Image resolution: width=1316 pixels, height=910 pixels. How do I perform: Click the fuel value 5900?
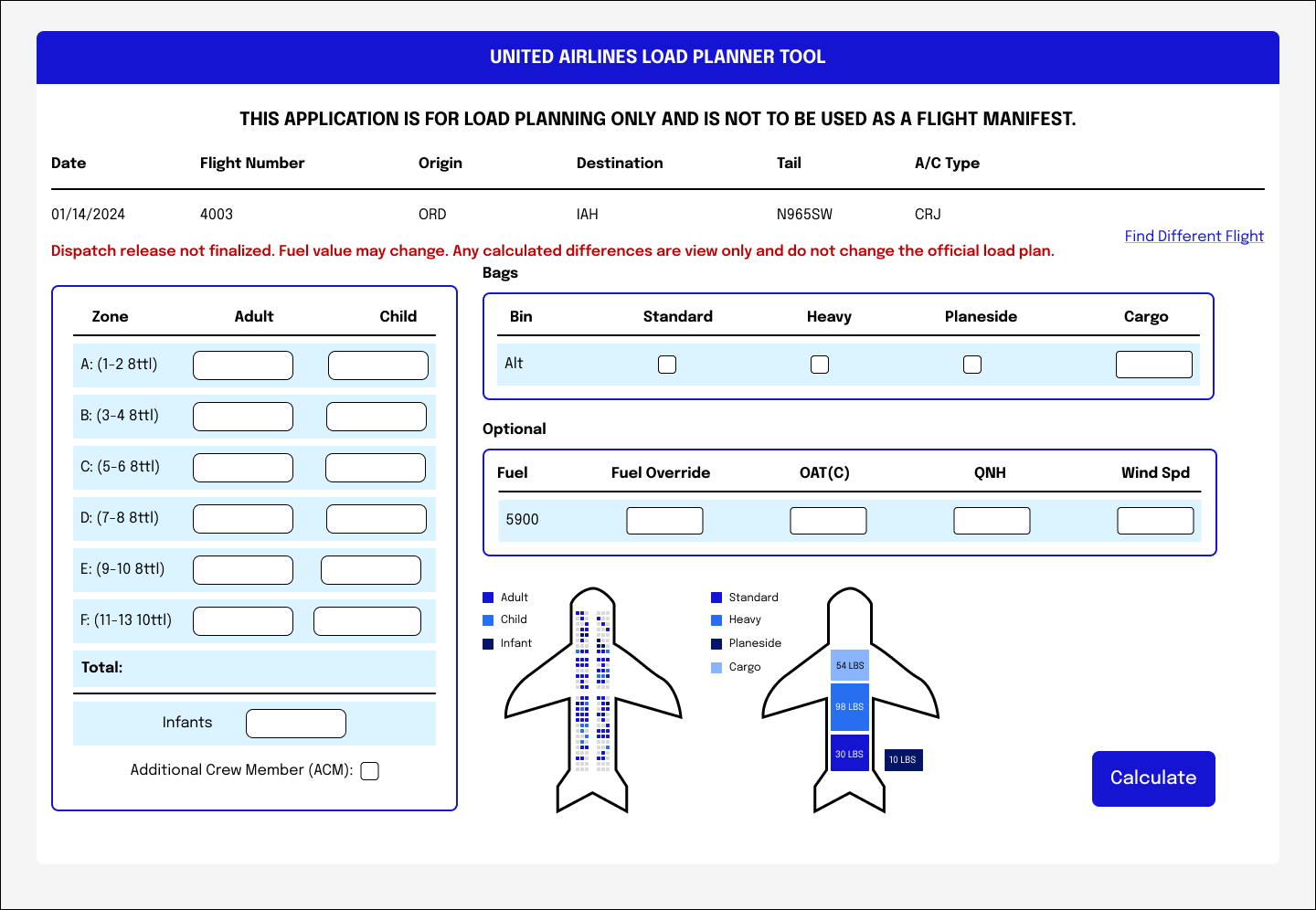point(523,520)
